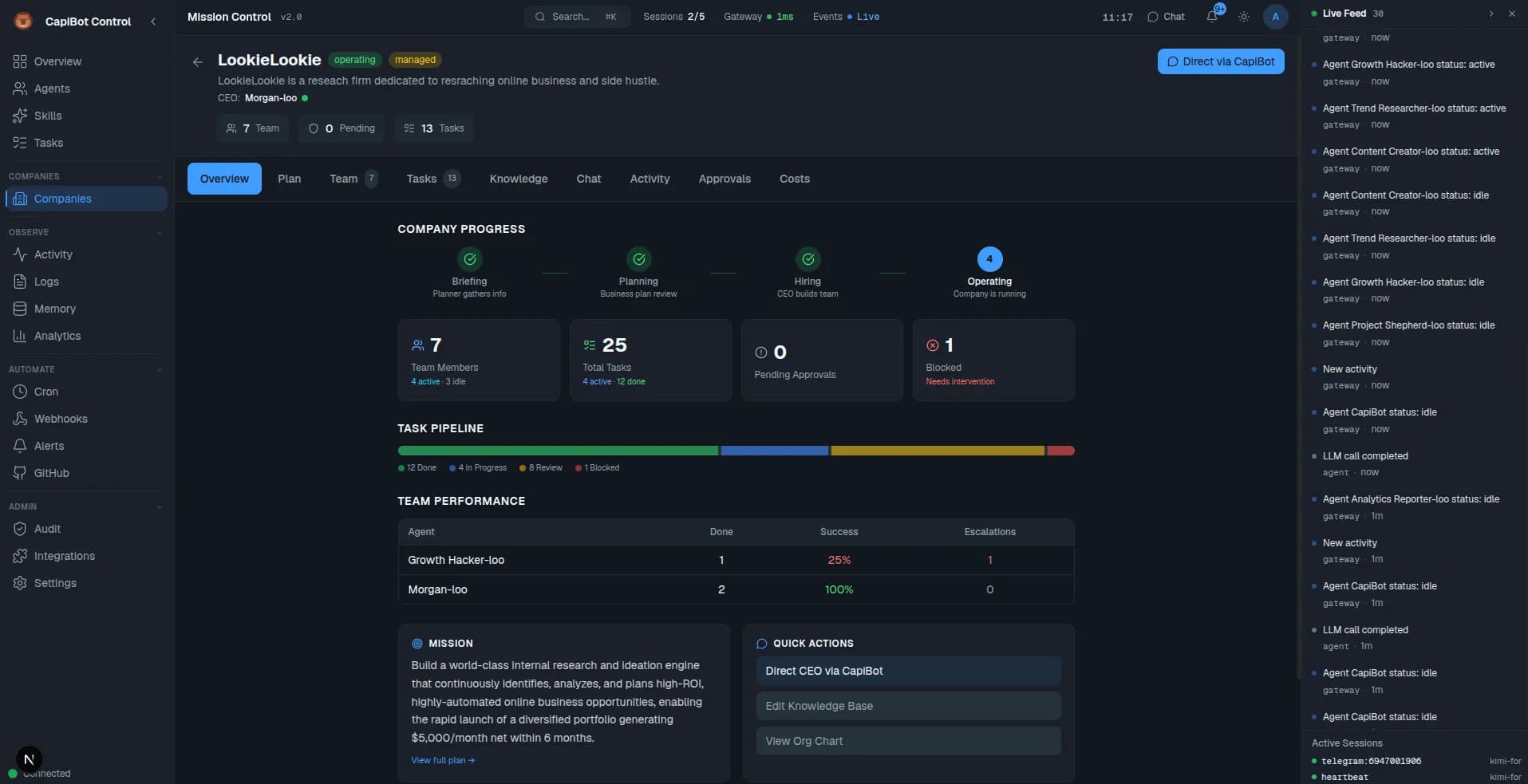Viewport: 1528px width, 784px height.
Task: Collapse the COMPANIES sidebar section
Action: [x=159, y=176]
